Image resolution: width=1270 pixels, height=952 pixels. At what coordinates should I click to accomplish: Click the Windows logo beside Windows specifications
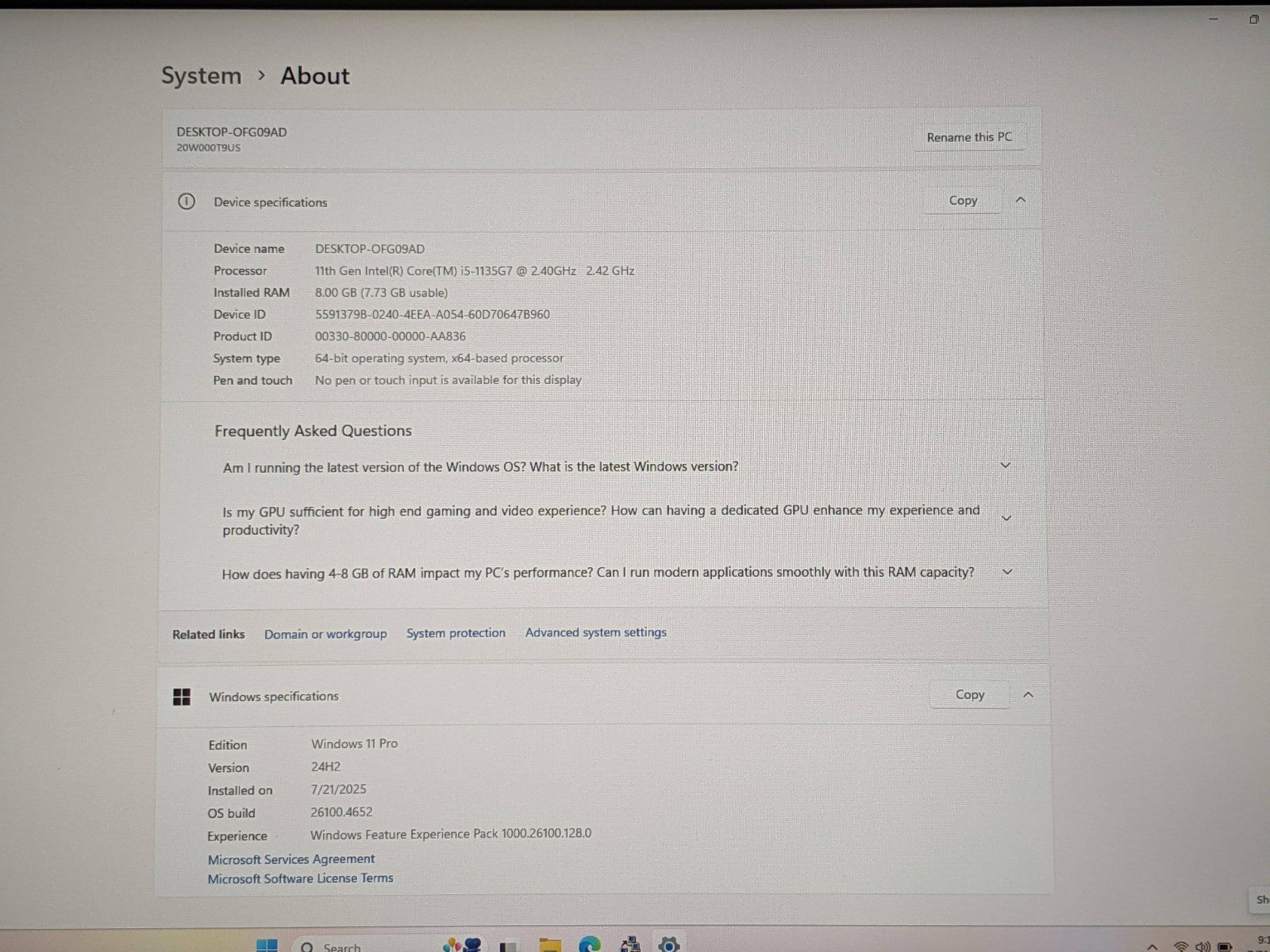point(182,697)
